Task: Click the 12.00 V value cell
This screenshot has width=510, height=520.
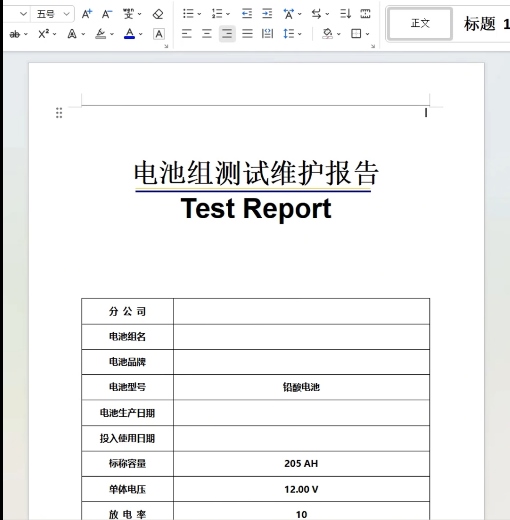Action: [301, 489]
